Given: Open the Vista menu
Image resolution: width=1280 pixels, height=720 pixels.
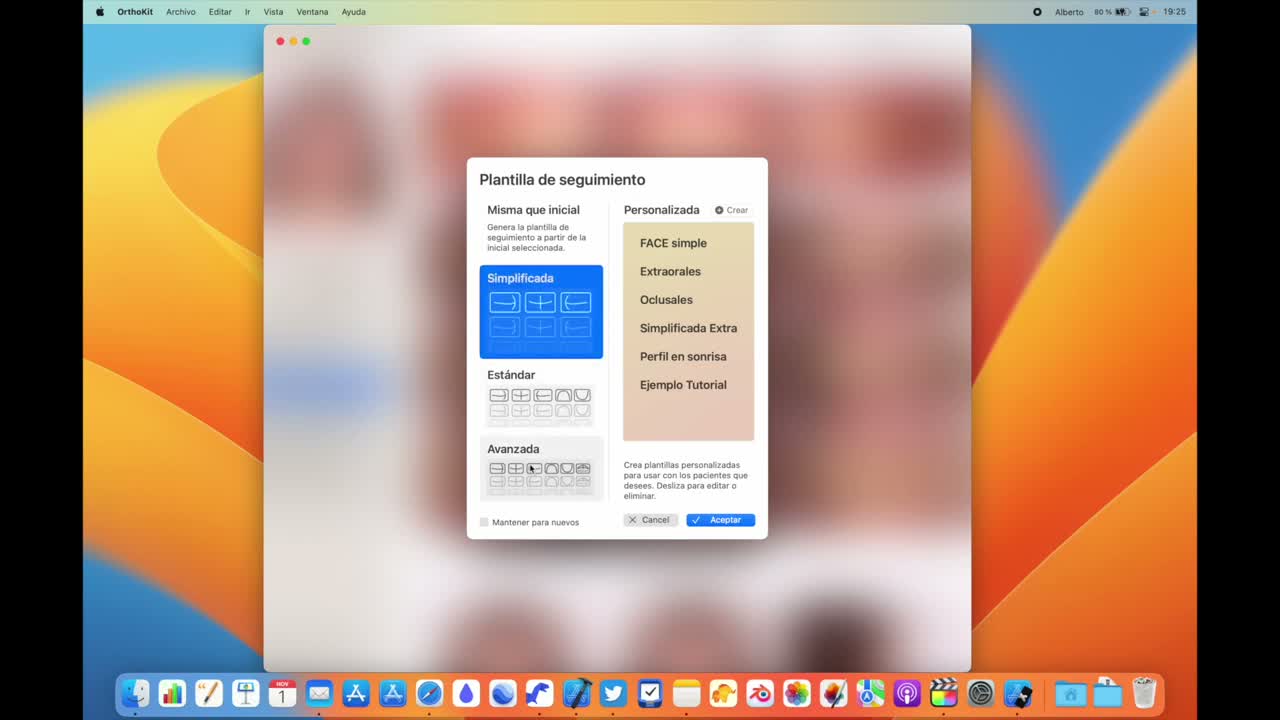Looking at the screenshot, I should (273, 12).
